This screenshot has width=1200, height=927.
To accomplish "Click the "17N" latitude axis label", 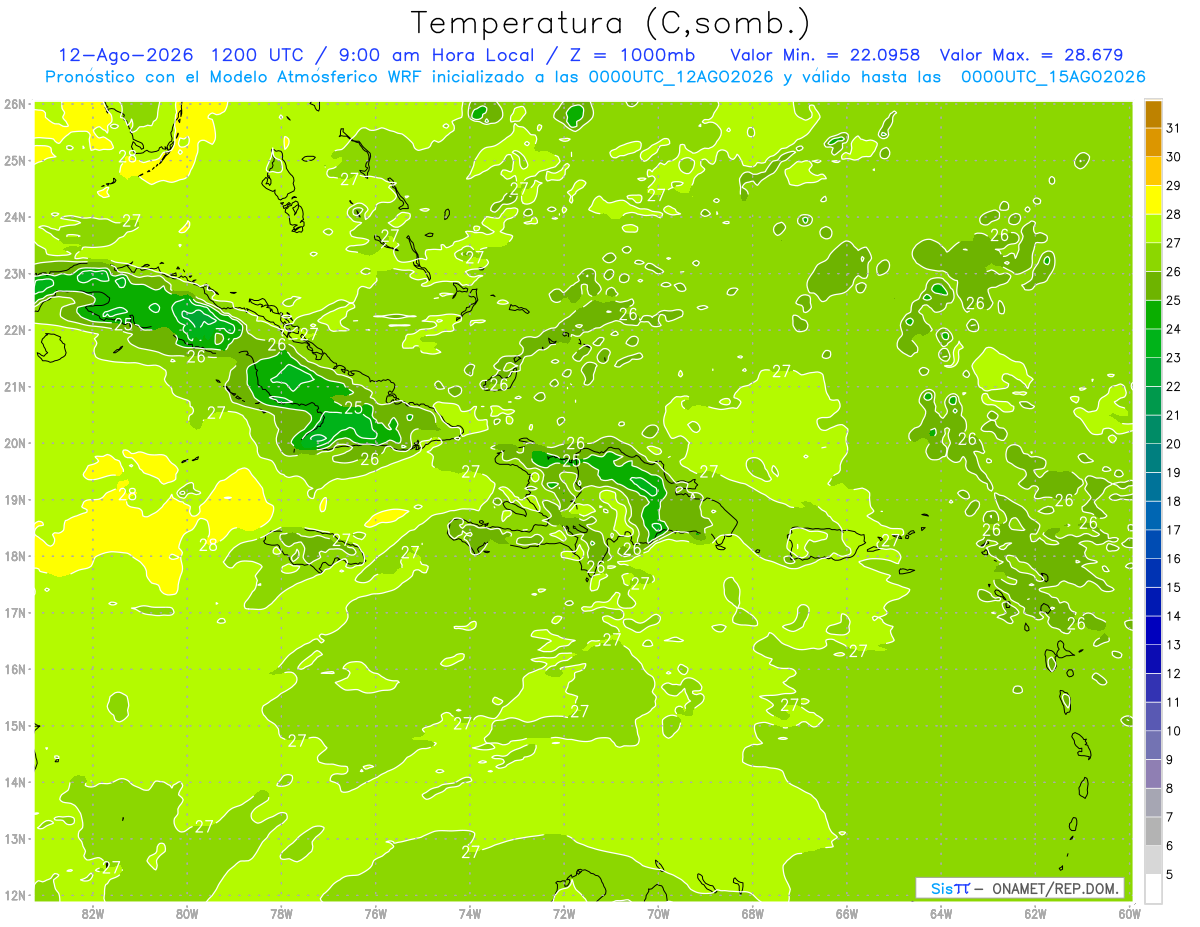I will click(x=15, y=613).
